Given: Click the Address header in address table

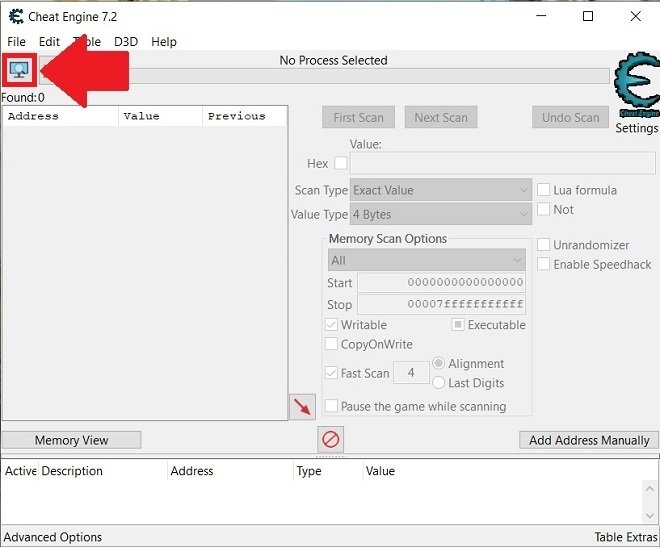Looking at the screenshot, I should pos(231,471).
